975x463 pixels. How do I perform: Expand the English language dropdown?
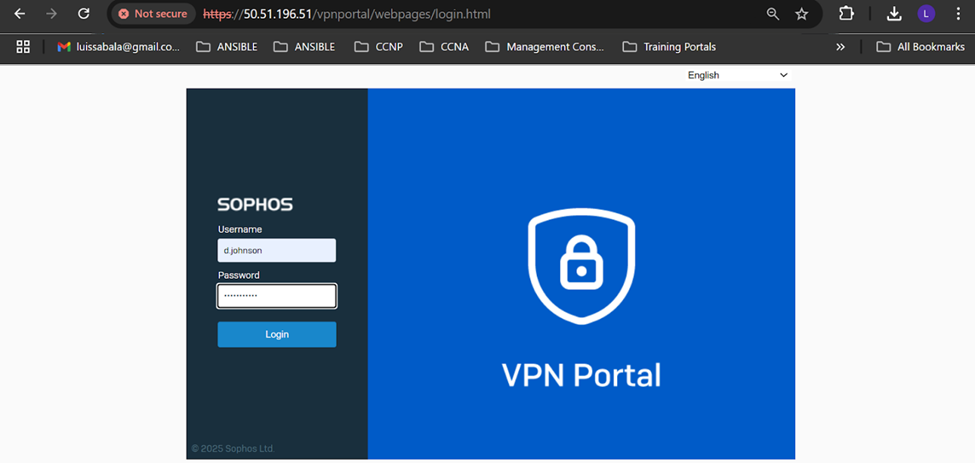737,75
